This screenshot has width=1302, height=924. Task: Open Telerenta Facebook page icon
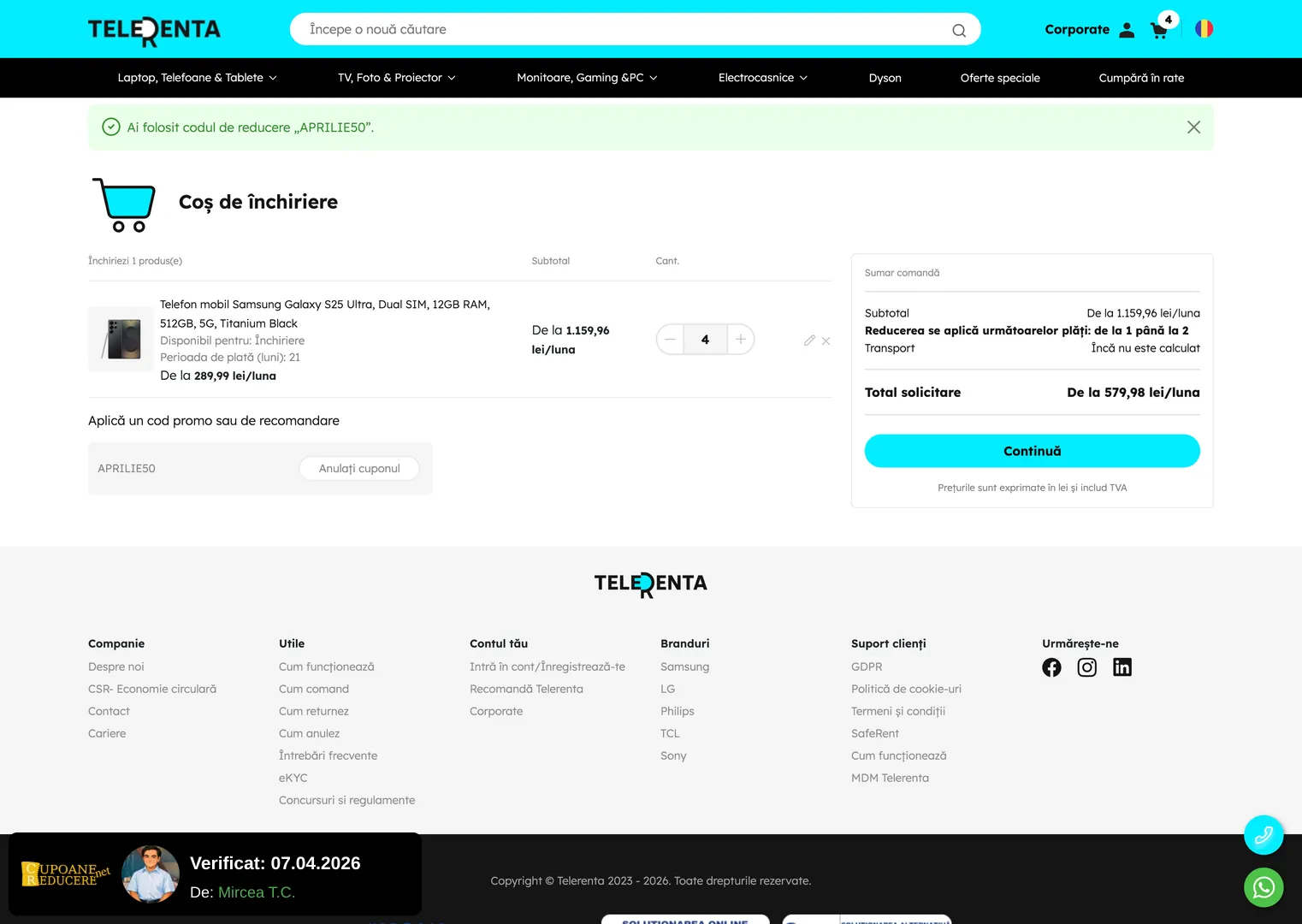(1051, 667)
